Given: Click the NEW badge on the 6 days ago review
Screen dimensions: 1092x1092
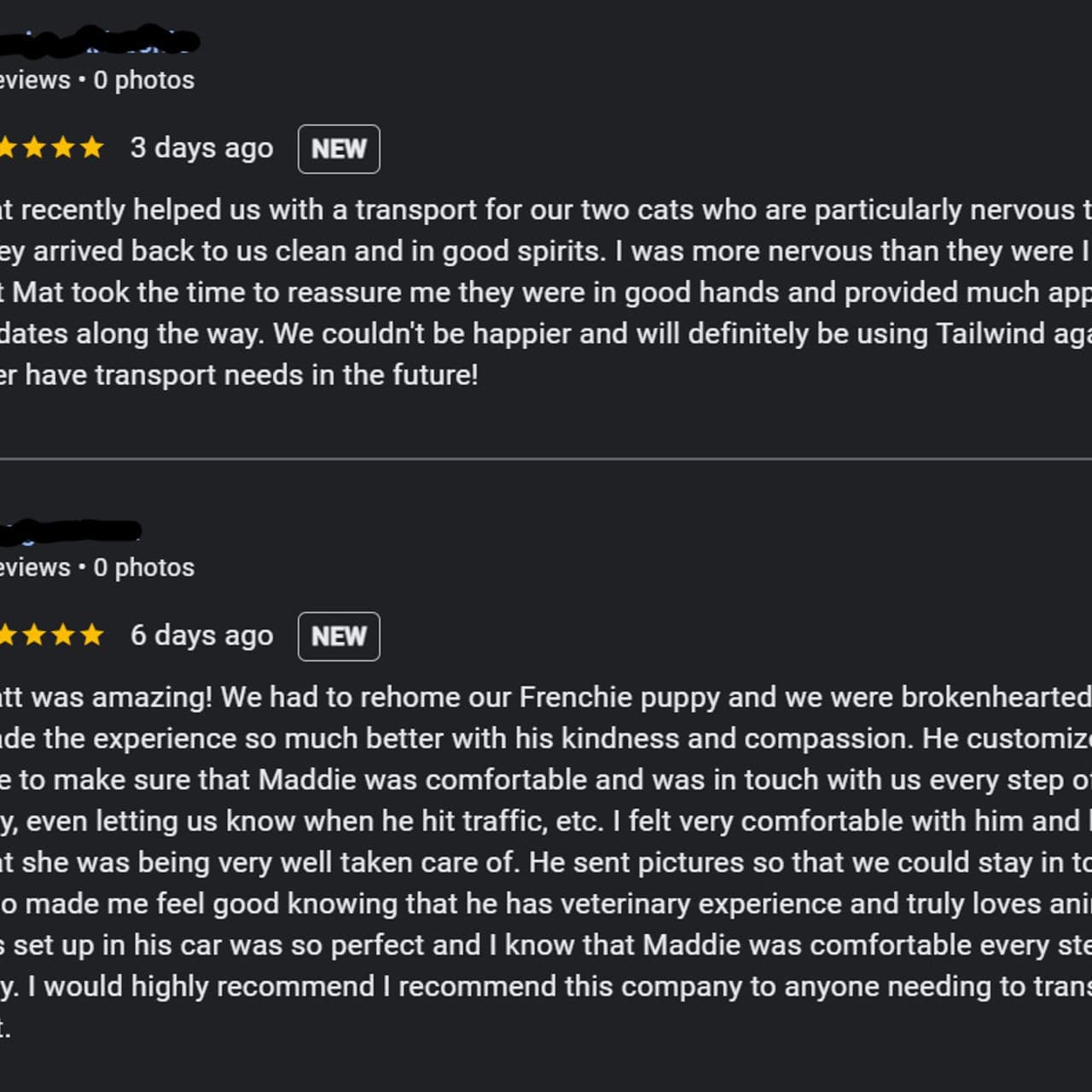Looking at the screenshot, I should click(x=339, y=636).
